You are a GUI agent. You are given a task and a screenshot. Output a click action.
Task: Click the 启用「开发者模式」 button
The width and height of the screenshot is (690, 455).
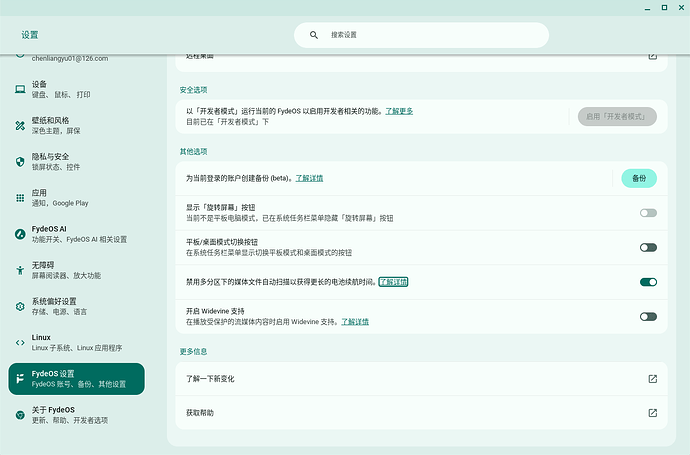coord(617,117)
